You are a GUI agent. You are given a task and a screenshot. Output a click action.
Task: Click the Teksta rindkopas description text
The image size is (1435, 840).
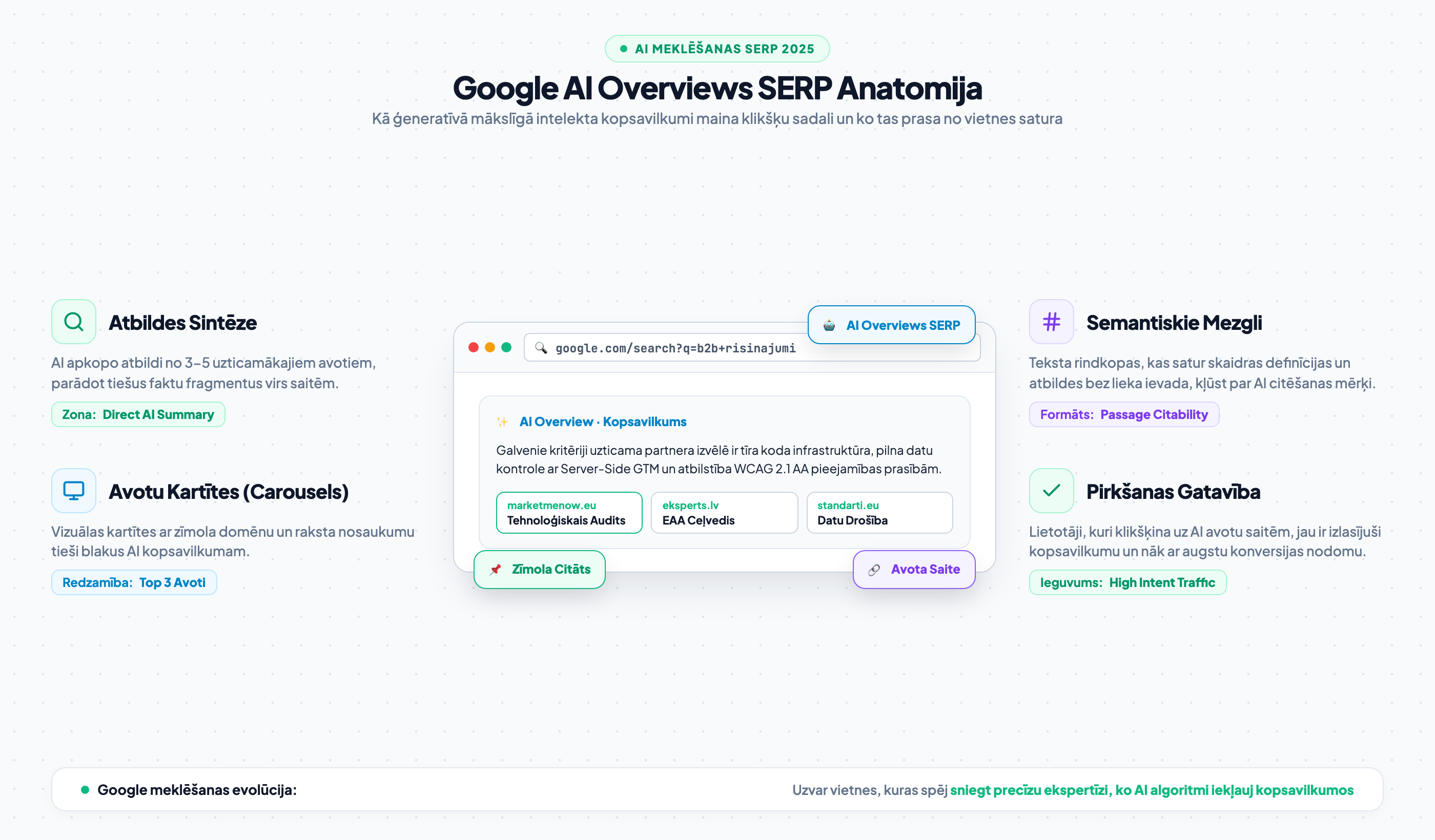(x=1202, y=373)
